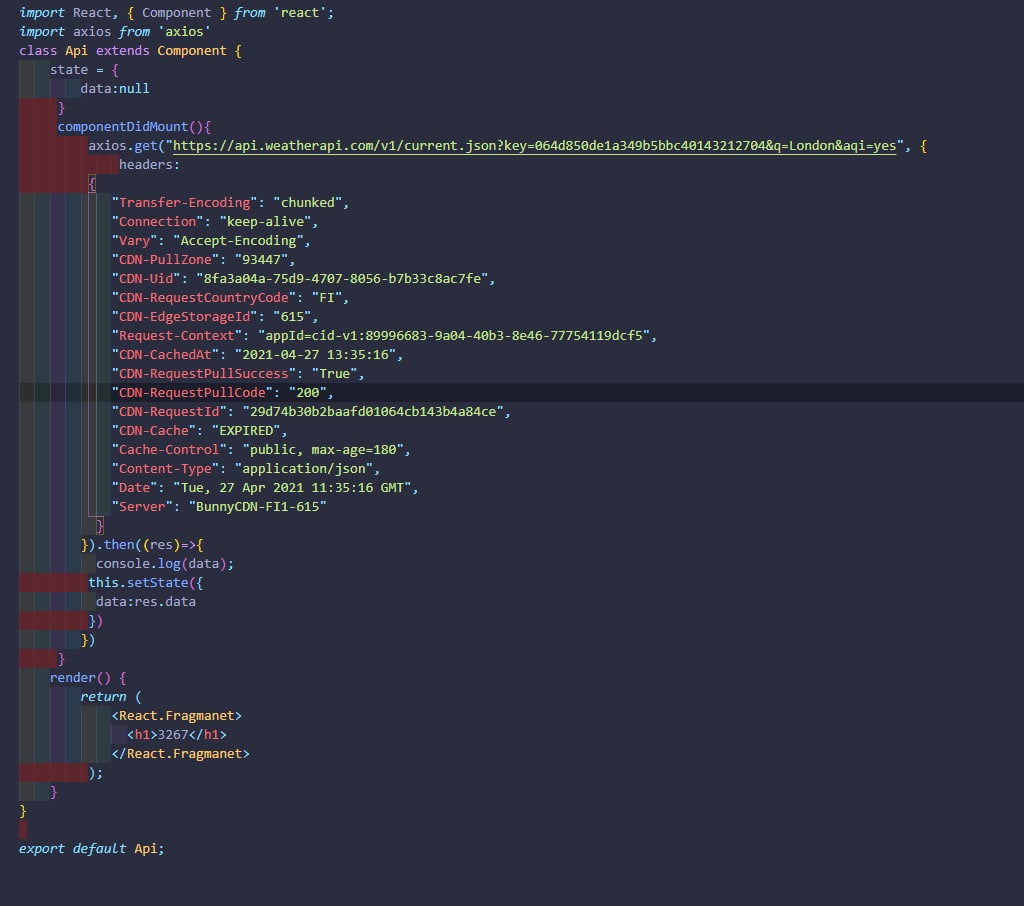1024x906 pixels.
Task: Click highlighted "CDN-RequestPullCode": "200" line
Action: click(222, 393)
